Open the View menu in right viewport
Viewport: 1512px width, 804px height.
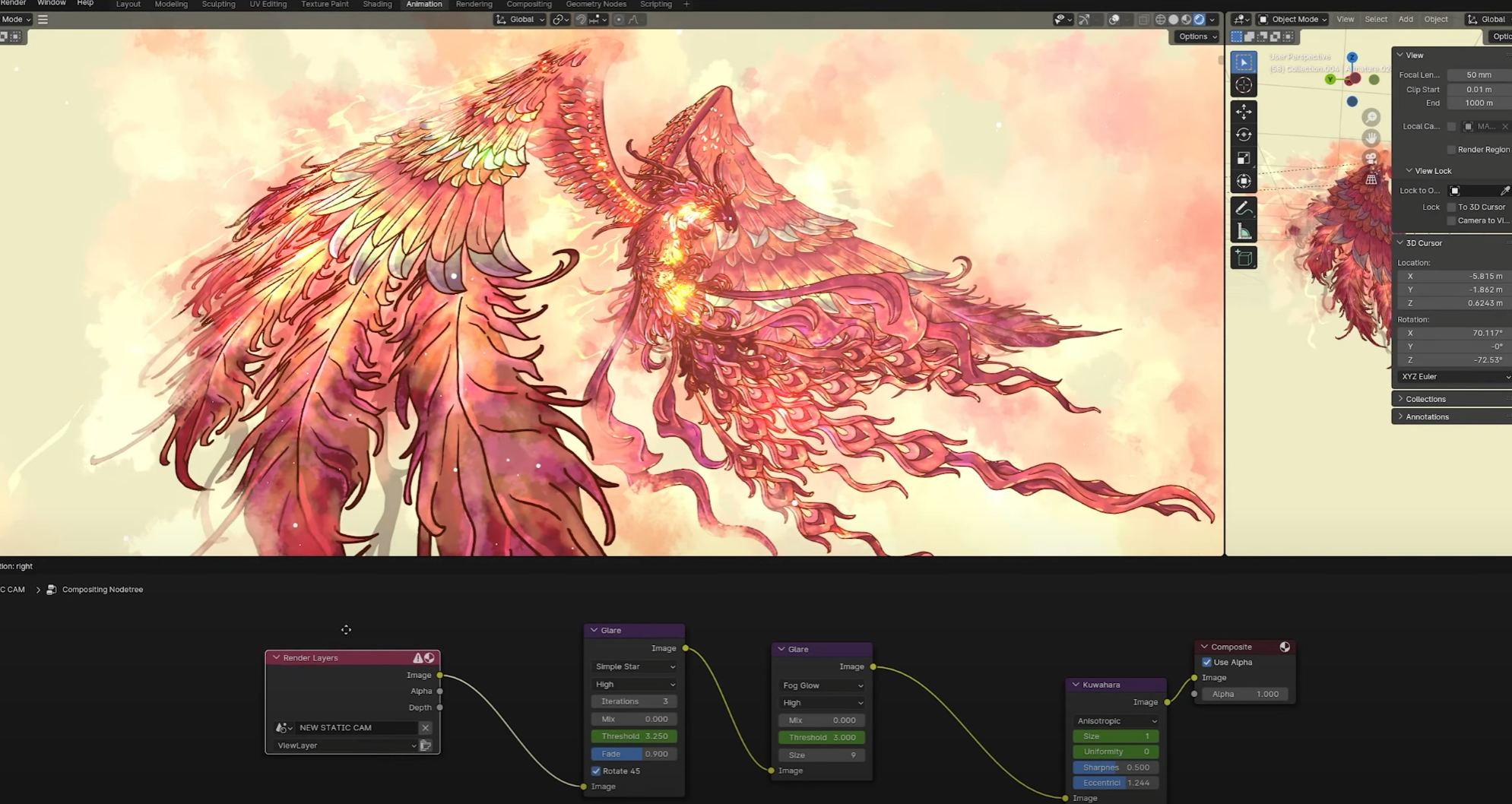coord(1346,20)
